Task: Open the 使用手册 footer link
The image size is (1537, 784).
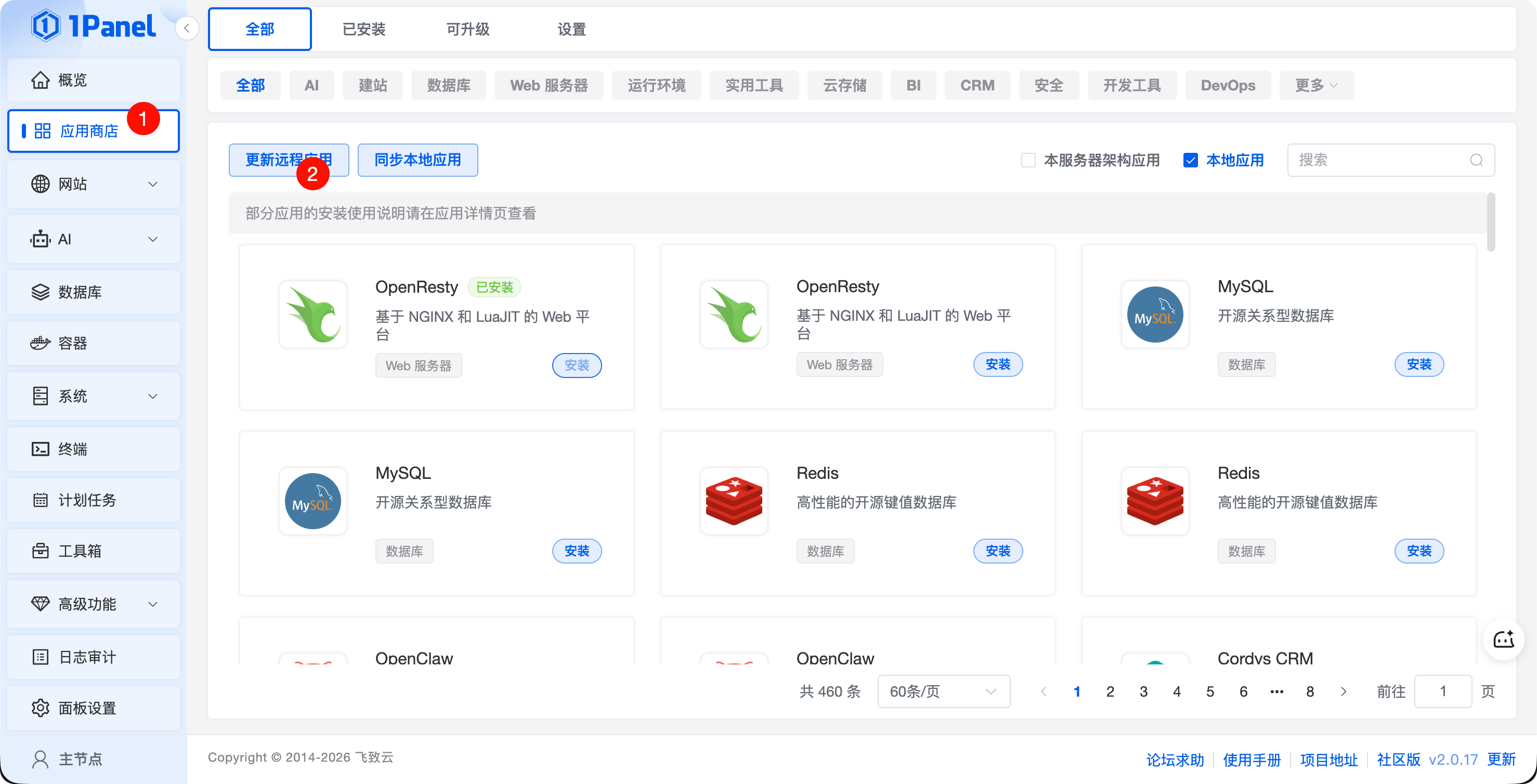Action: coord(1251,760)
